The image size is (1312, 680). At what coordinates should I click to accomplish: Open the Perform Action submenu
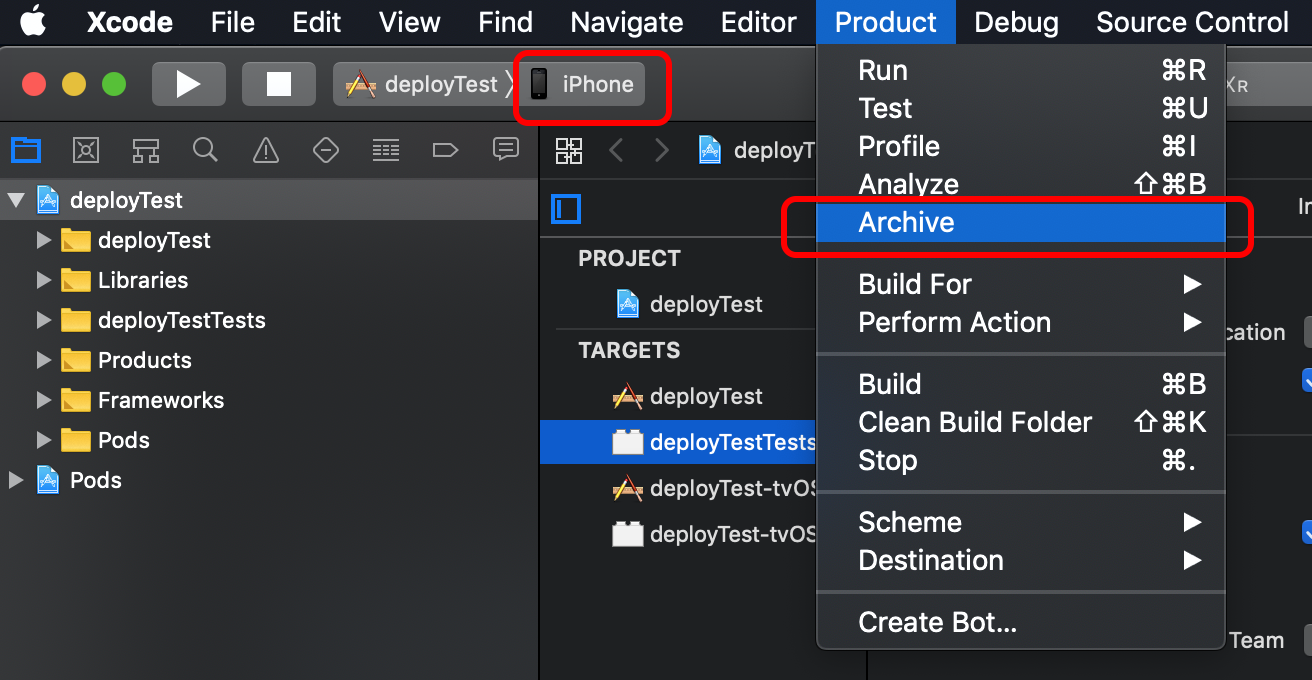pyautogui.click(x=1021, y=322)
